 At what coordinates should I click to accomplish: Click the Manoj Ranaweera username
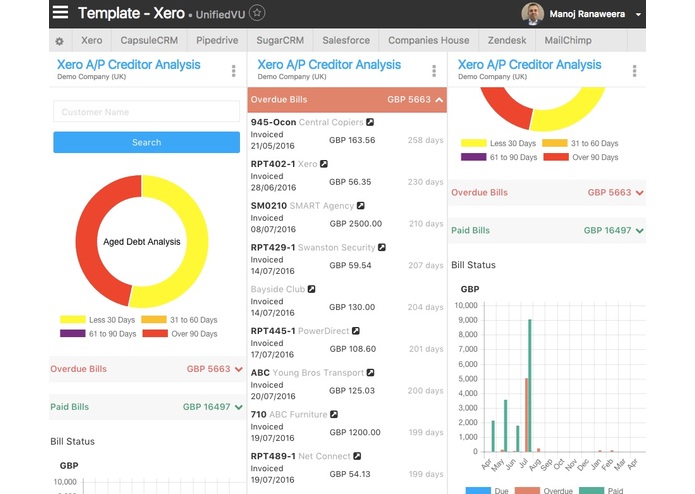pyautogui.click(x=587, y=14)
